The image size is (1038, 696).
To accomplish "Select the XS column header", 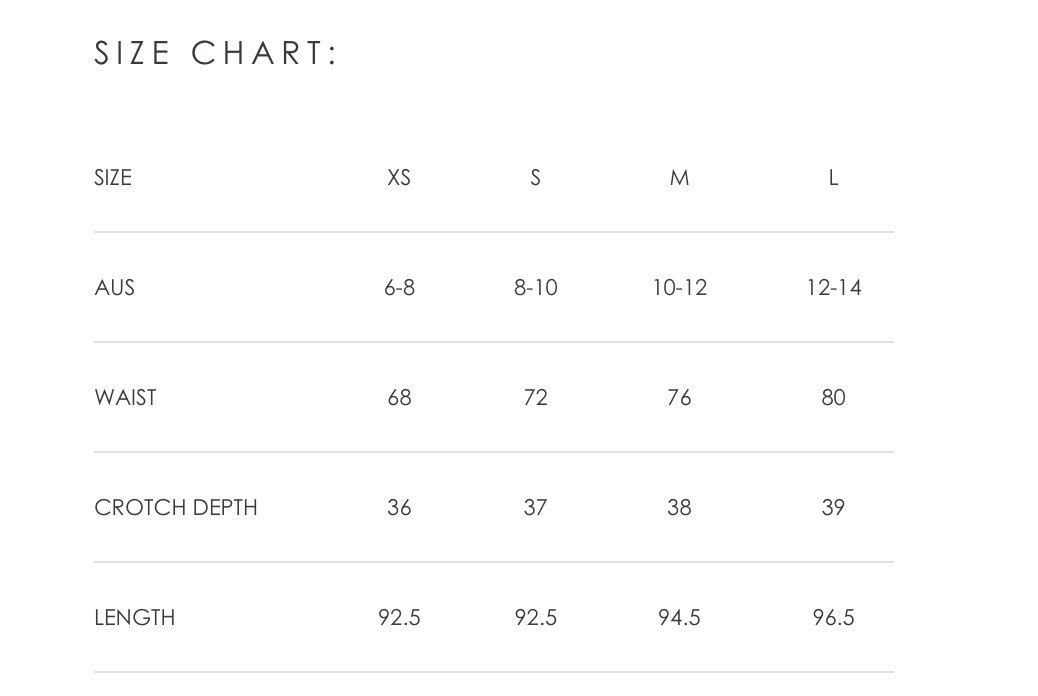I will click(399, 177).
